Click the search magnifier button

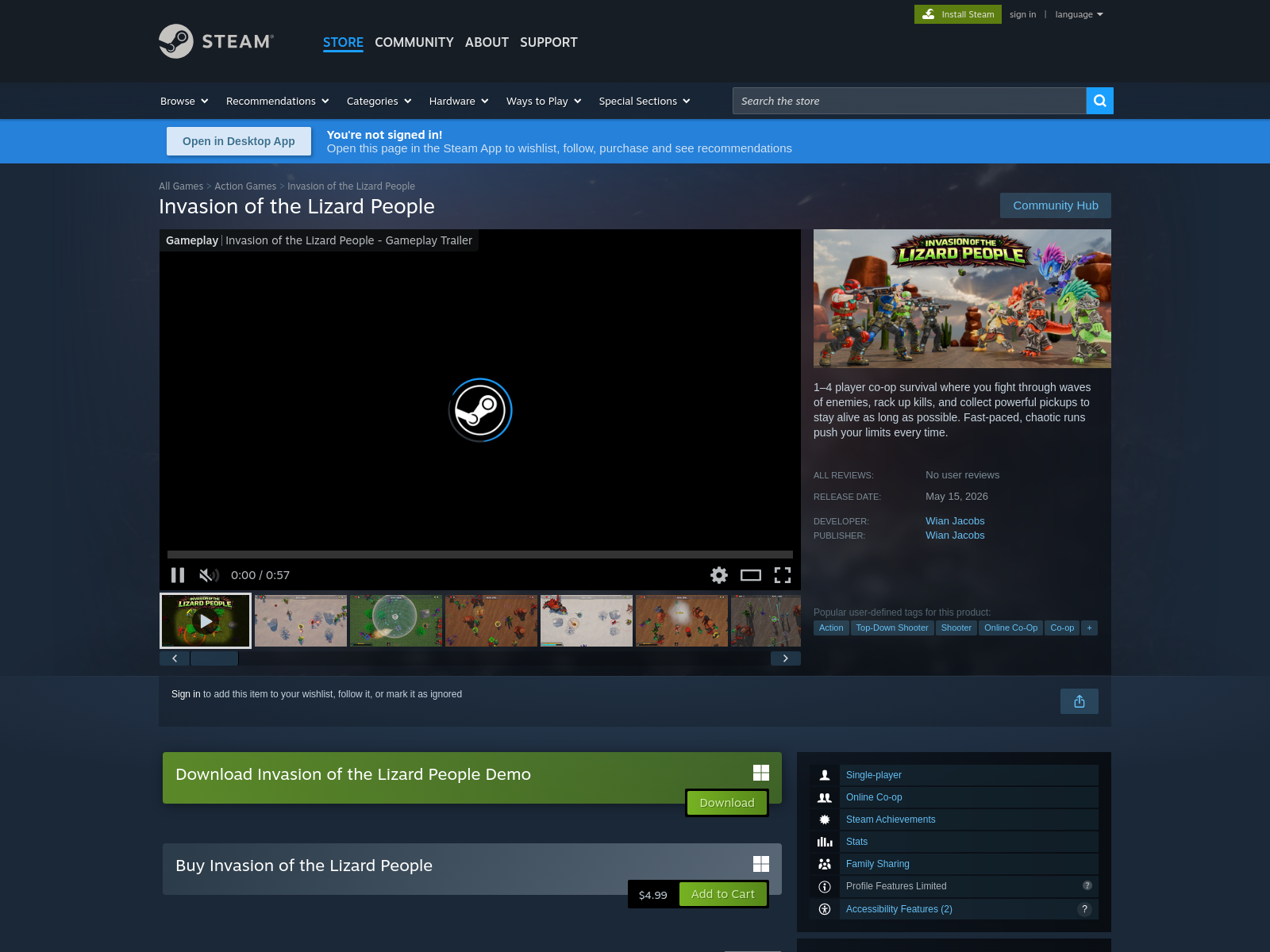coord(1100,101)
